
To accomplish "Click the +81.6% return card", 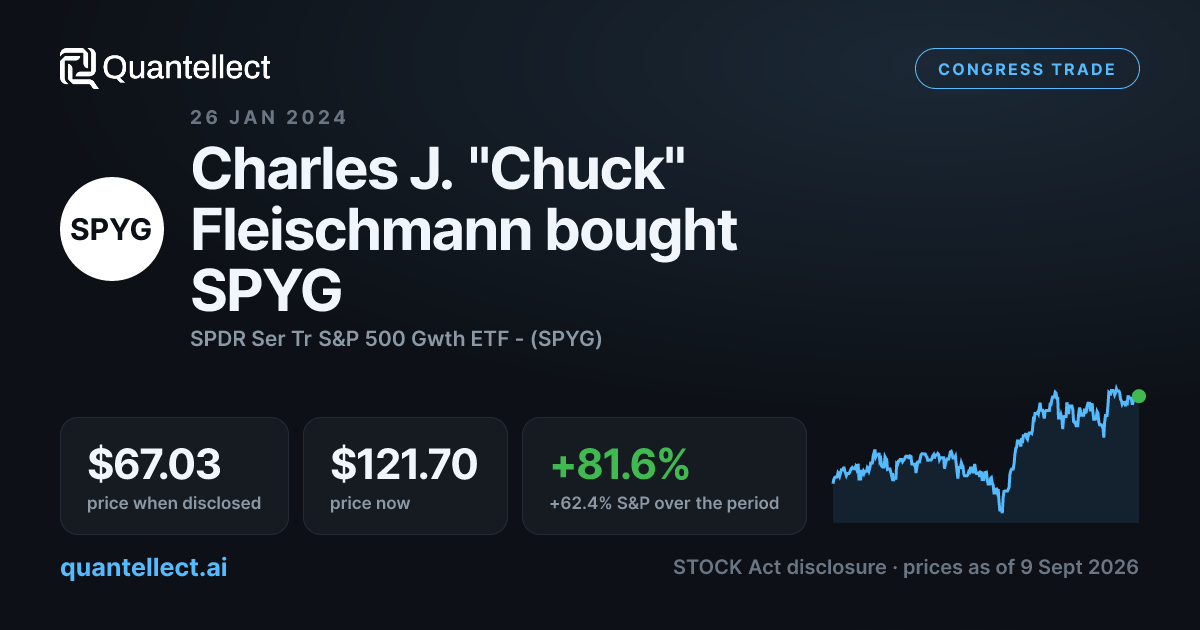I will tap(664, 476).
